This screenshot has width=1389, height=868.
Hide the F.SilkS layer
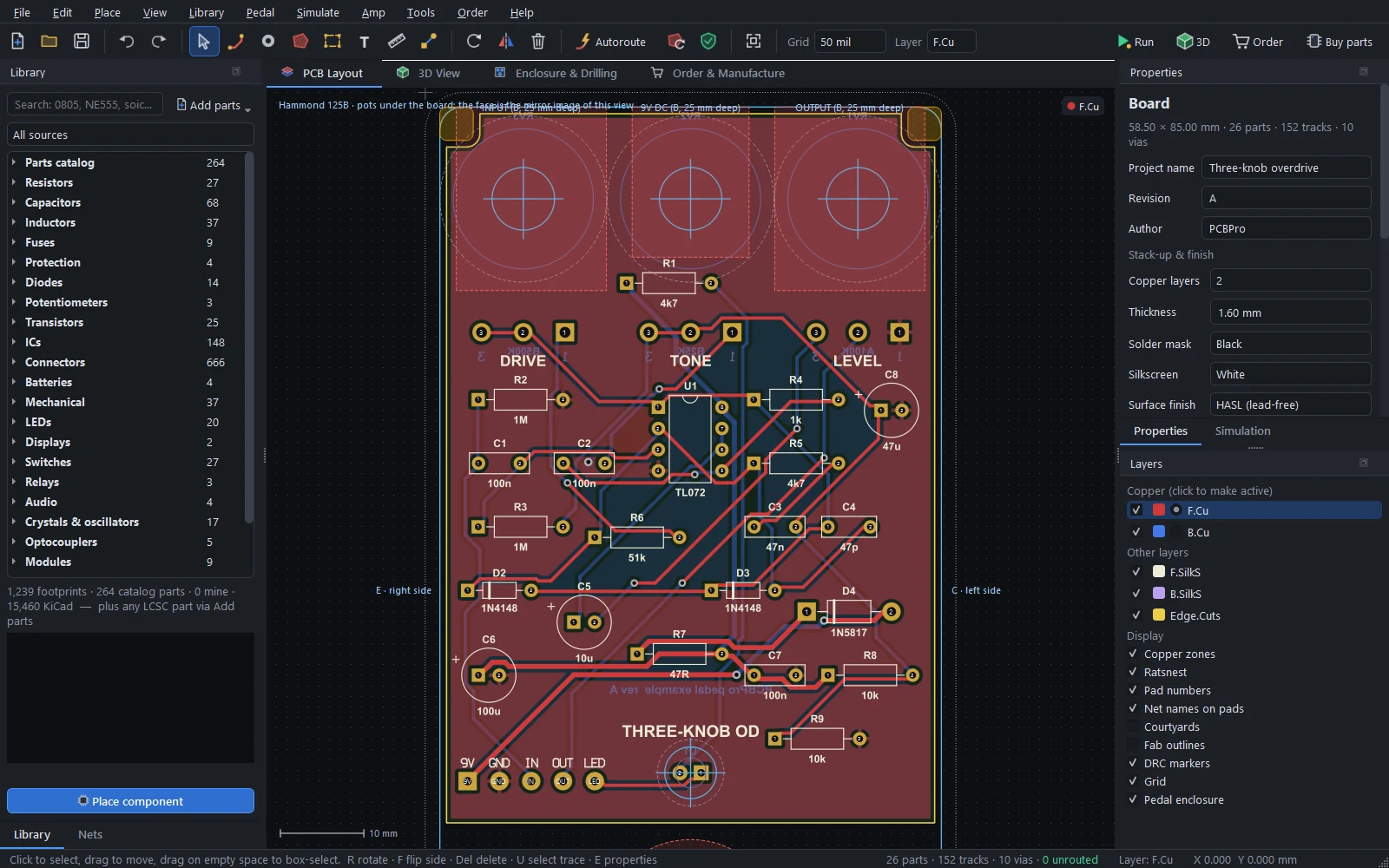(x=1136, y=572)
